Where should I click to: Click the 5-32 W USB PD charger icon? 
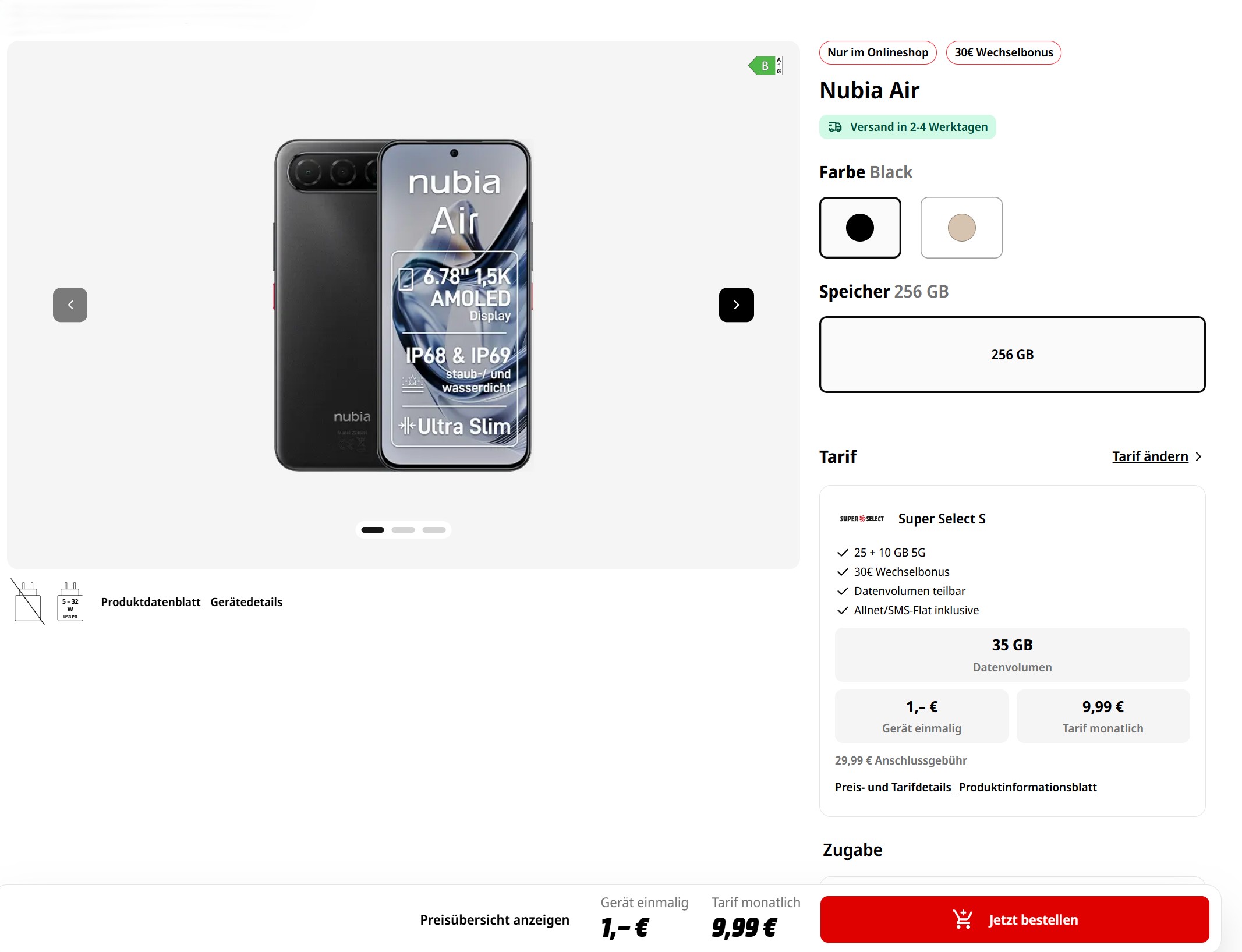pos(70,602)
